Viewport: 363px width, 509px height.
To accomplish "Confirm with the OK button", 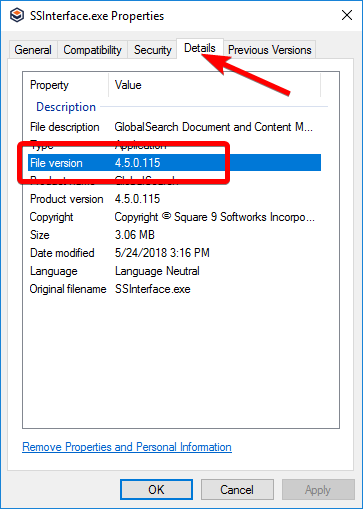I will (x=156, y=490).
